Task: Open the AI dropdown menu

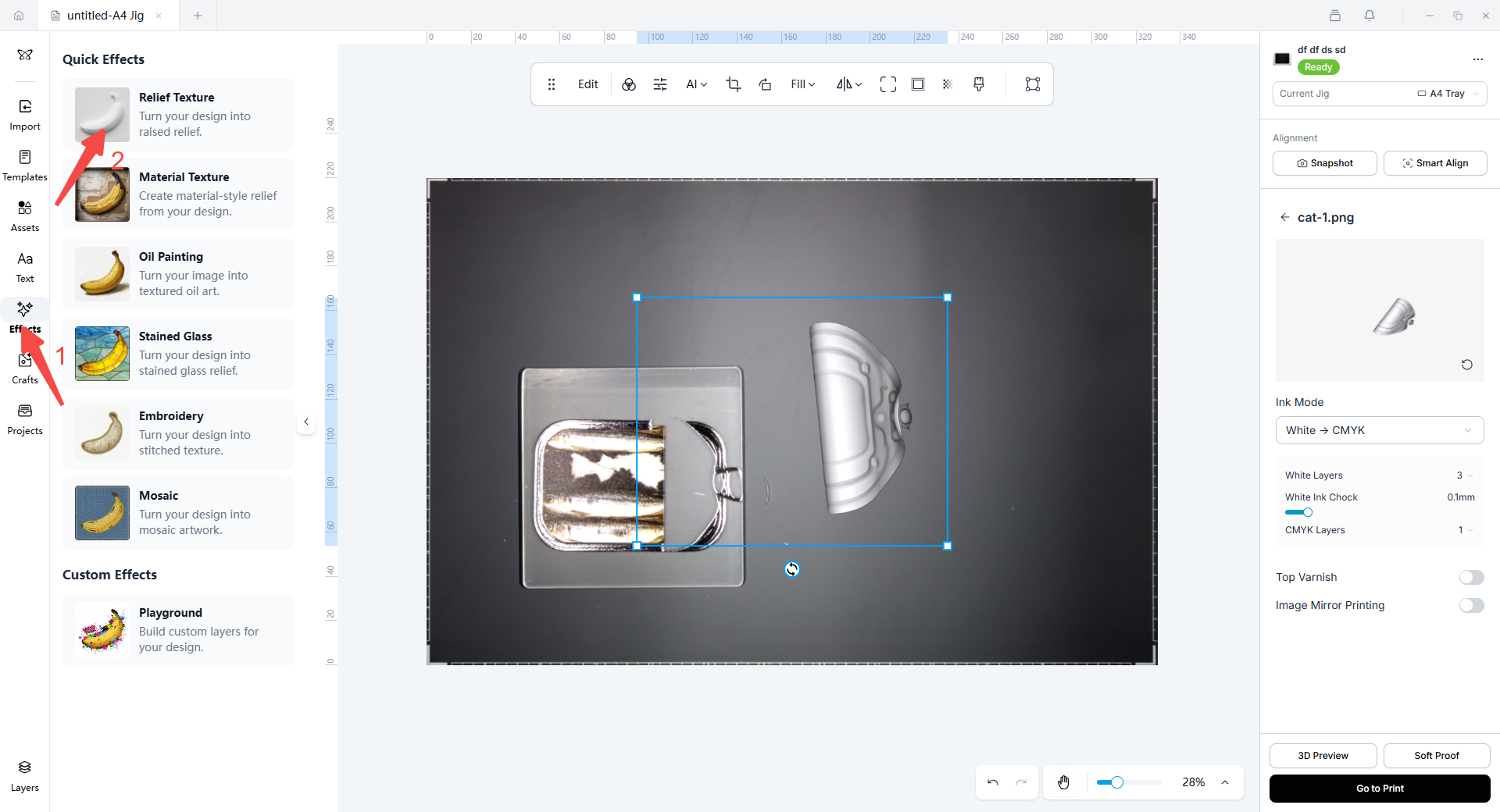Action: point(696,84)
